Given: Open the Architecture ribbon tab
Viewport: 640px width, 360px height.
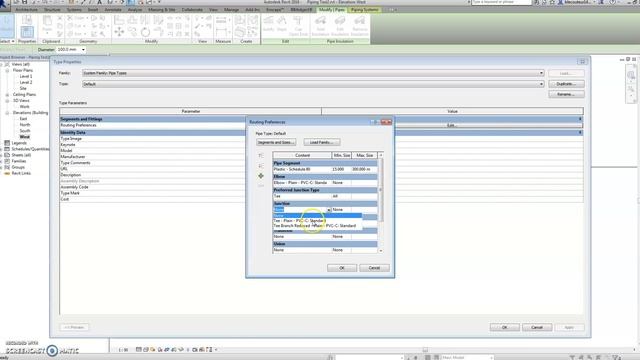Looking at the screenshot, I should [27, 9].
